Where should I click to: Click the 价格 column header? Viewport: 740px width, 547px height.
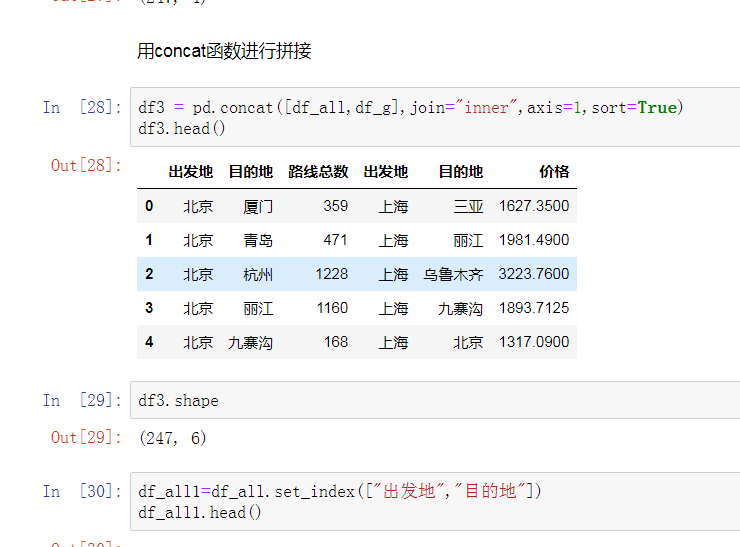click(x=554, y=171)
